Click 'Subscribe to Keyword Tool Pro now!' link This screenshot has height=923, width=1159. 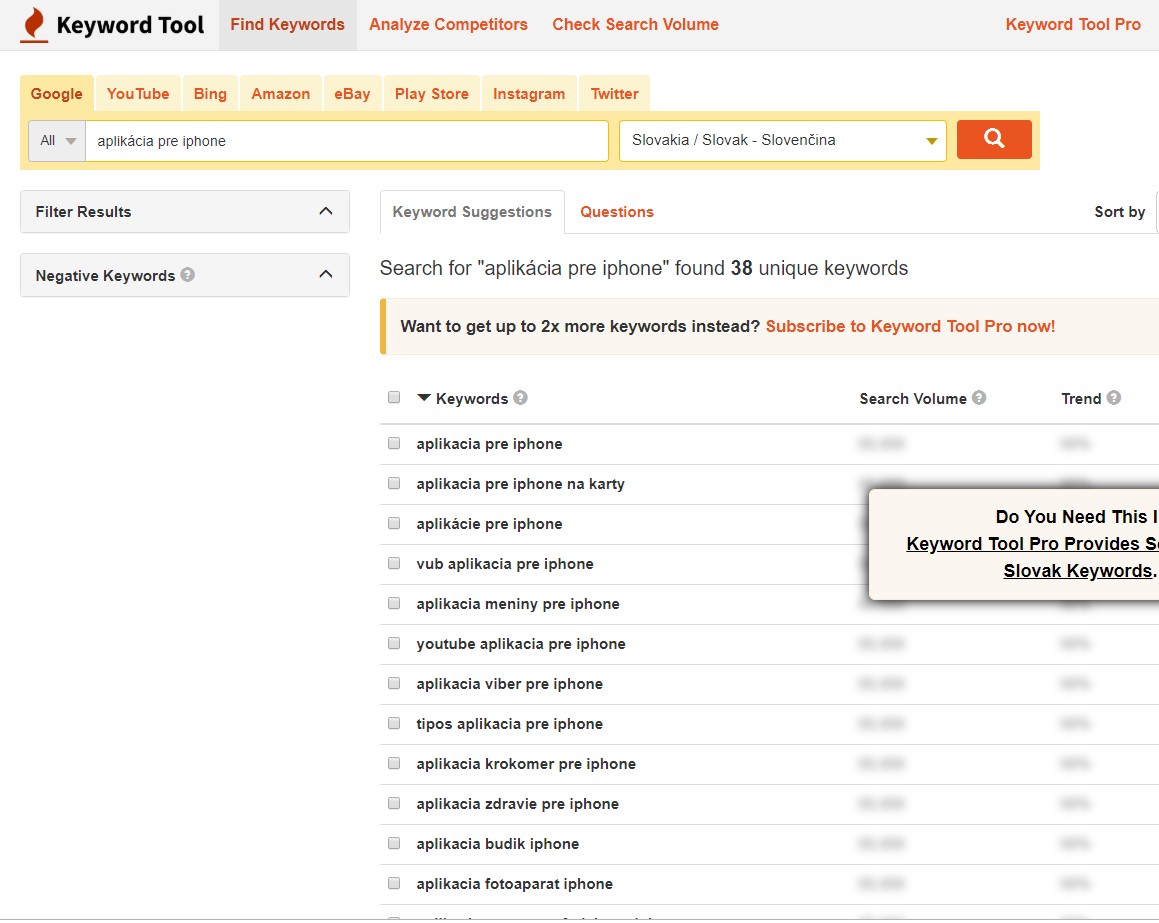click(910, 326)
